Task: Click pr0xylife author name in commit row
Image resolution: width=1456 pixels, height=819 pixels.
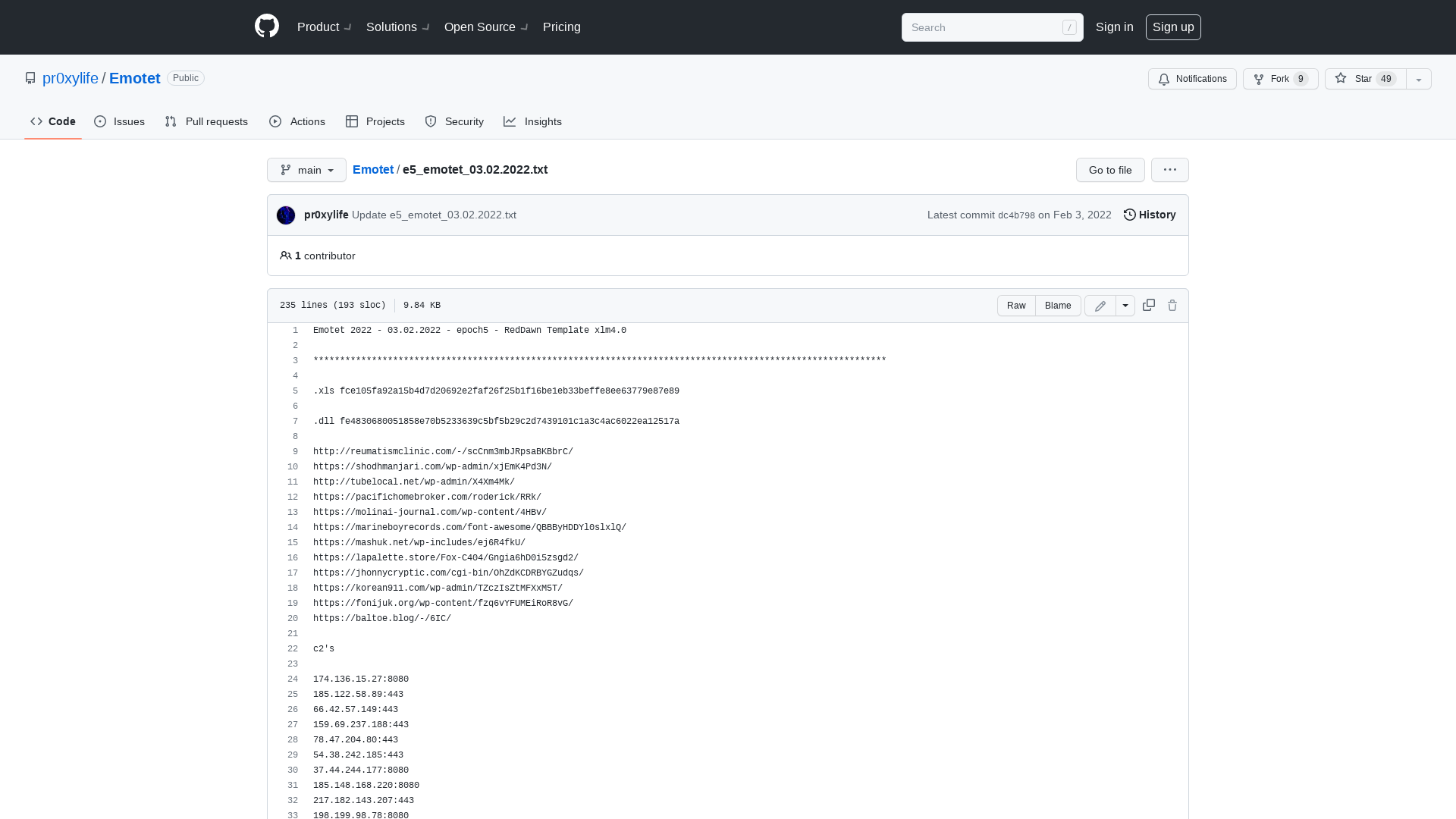Action: coord(326,215)
